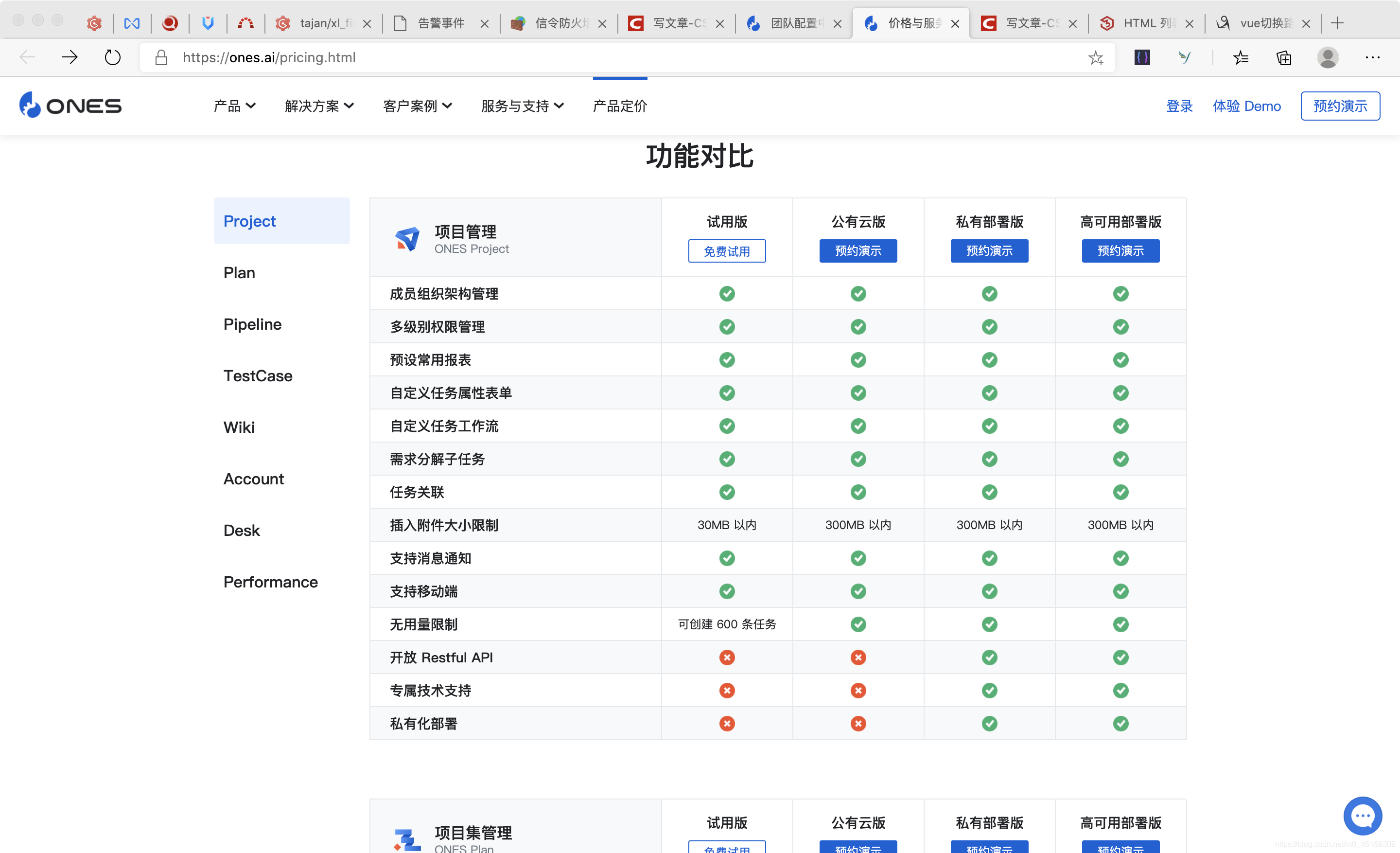Switch to the HTML 列表 browser tab
Image resolution: width=1400 pixels, height=853 pixels.
click(x=1147, y=23)
